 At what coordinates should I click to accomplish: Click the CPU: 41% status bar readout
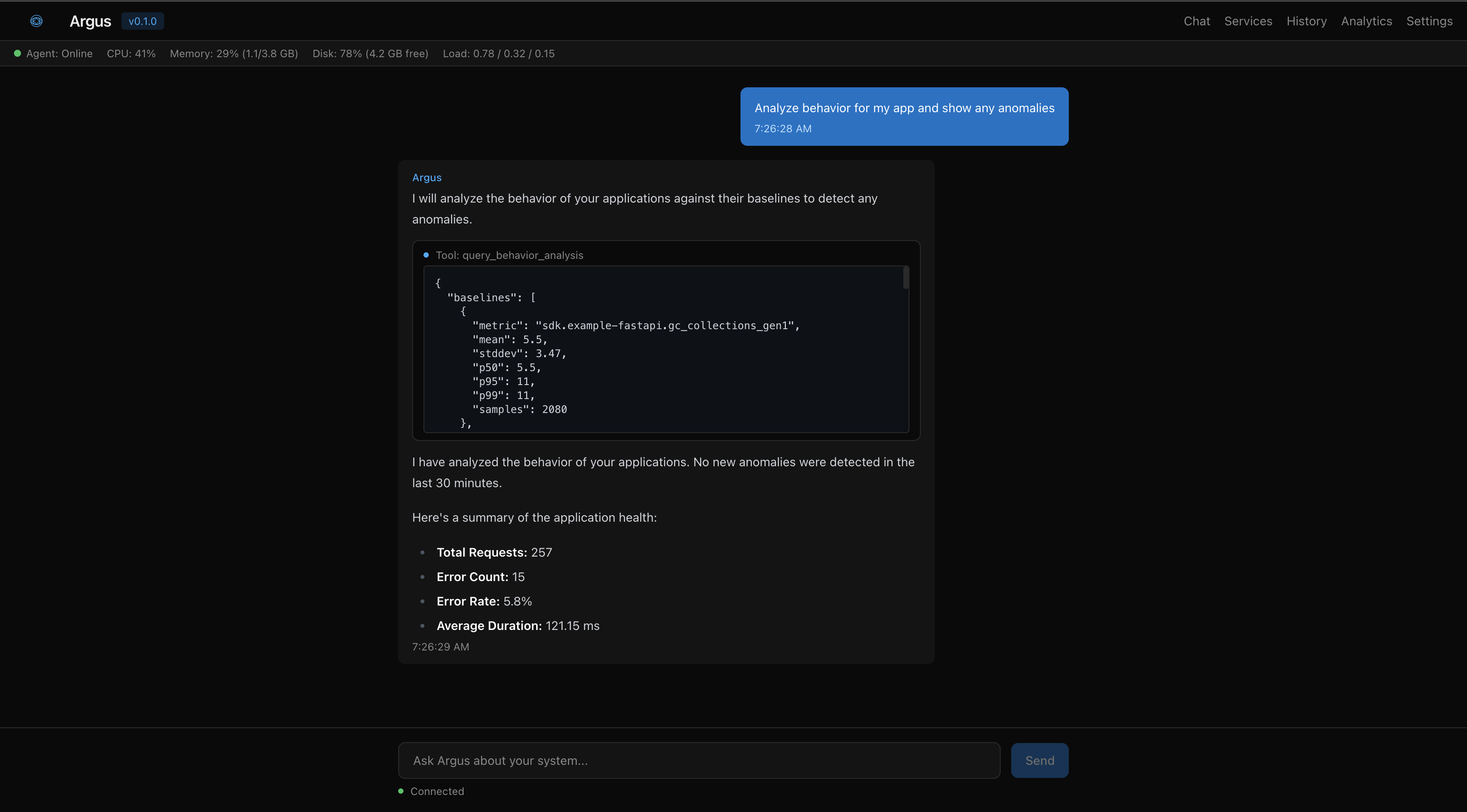pyautogui.click(x=131, y=54)
